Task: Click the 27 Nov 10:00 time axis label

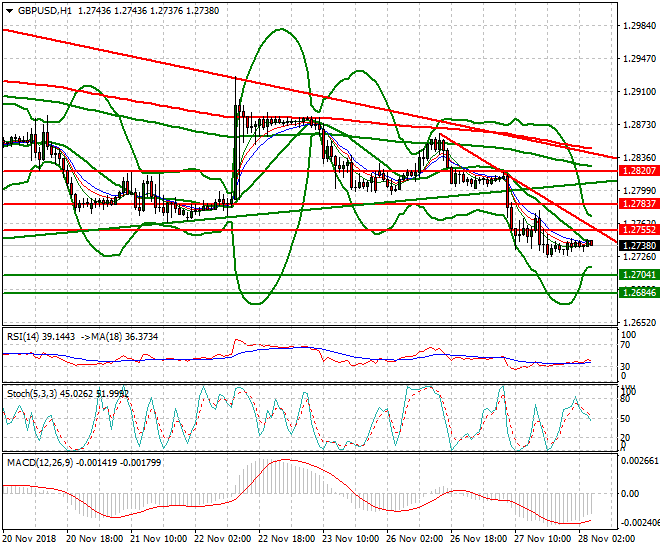Action: coord(543,539)
